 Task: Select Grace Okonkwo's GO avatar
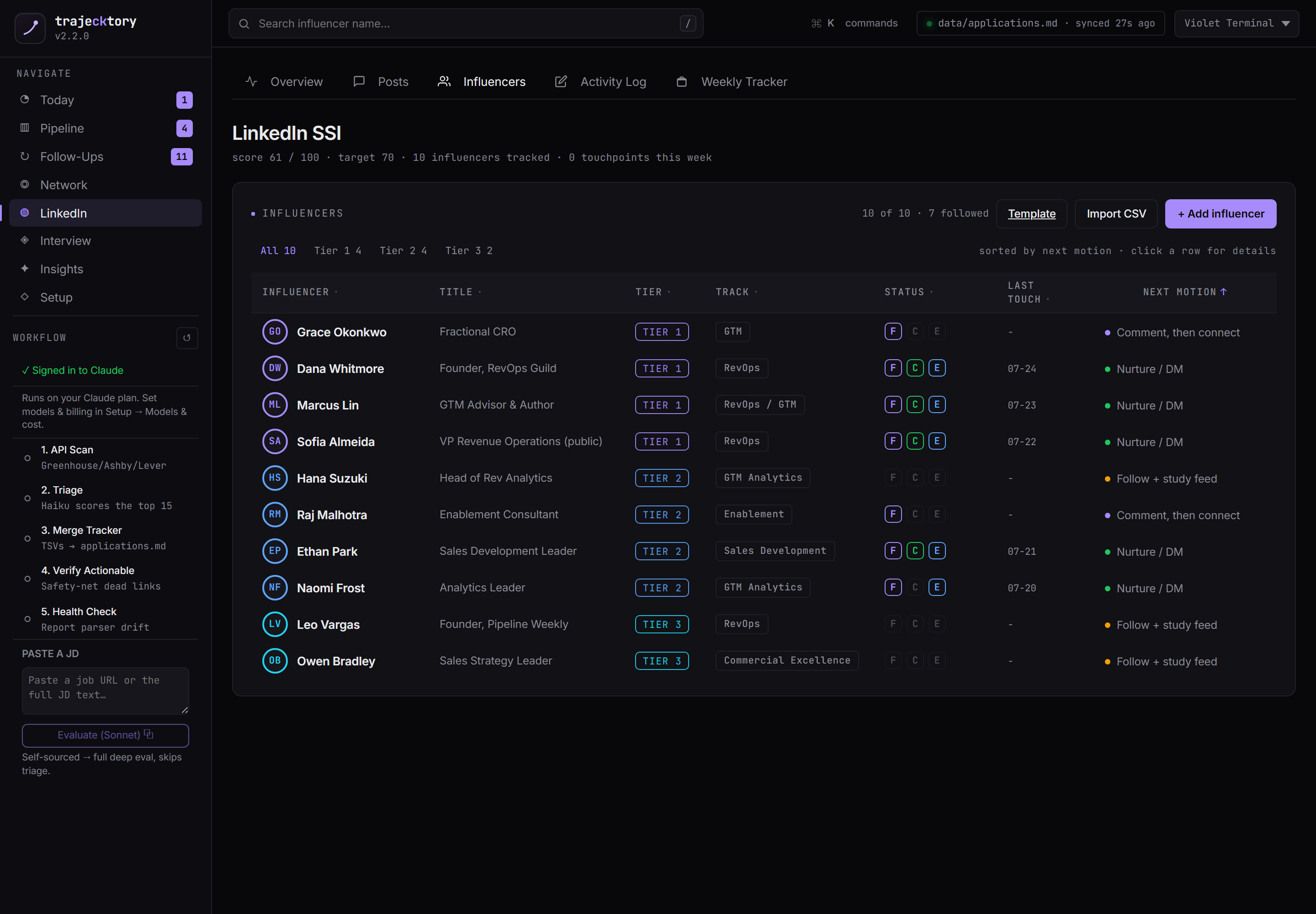tap(275, 332)
